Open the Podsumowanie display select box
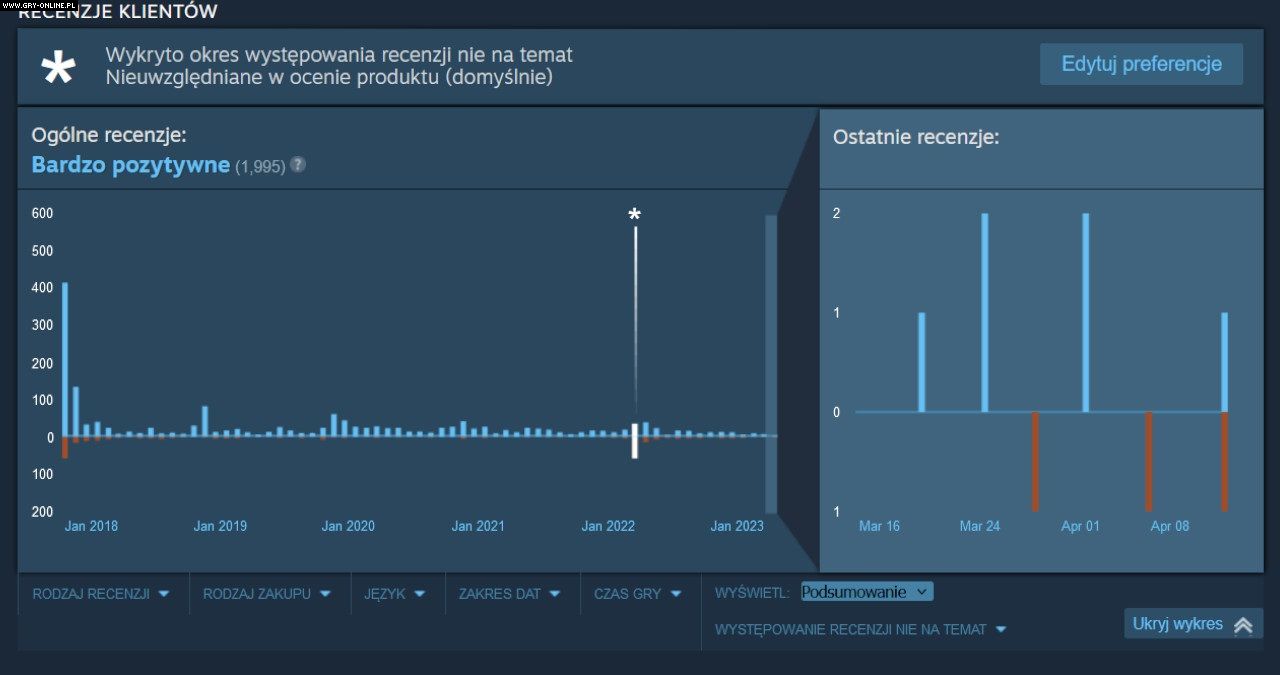 pos(867,592)
